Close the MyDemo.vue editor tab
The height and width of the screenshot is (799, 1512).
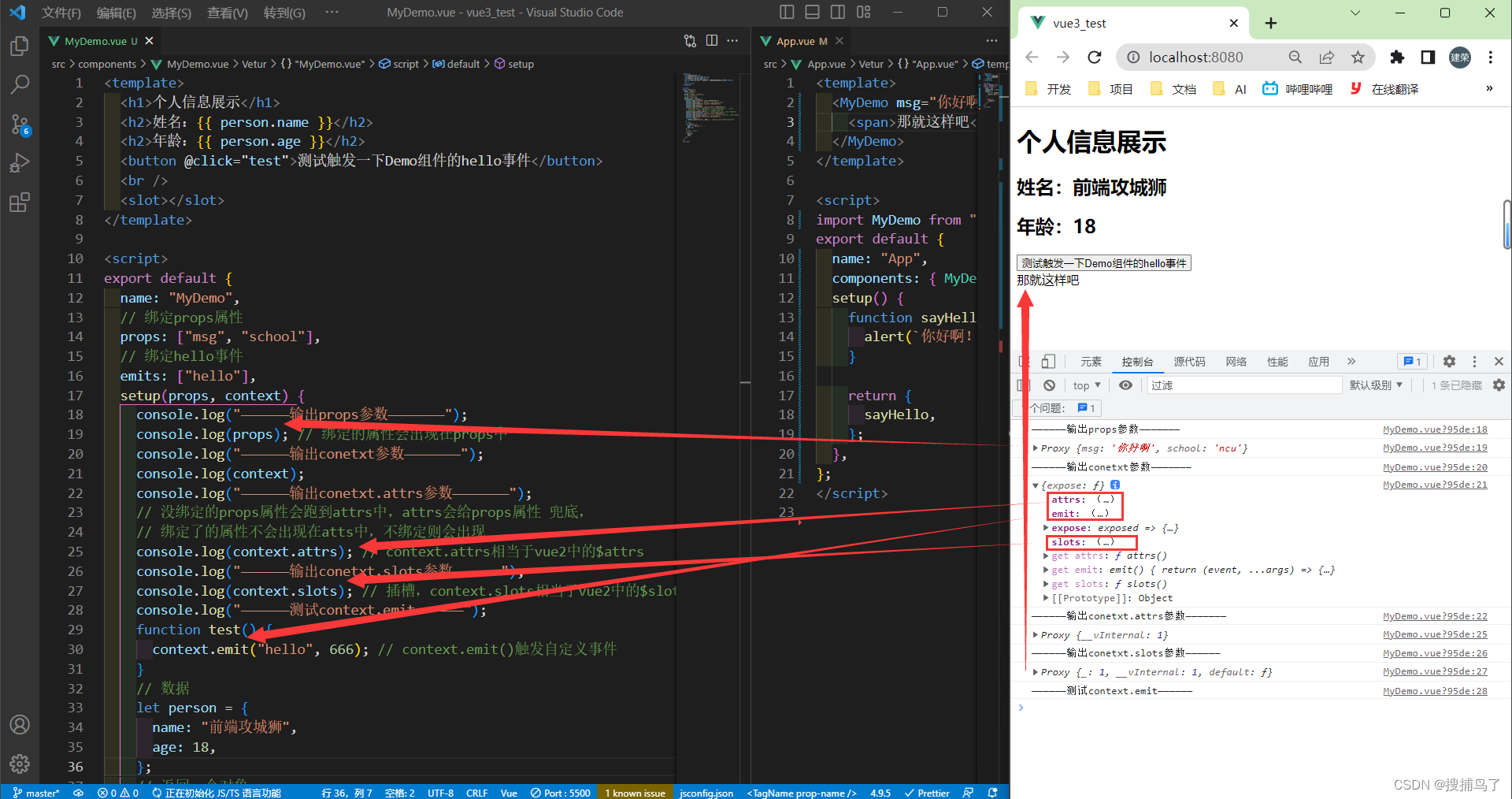pyautogui.click(x=149, y=41)
